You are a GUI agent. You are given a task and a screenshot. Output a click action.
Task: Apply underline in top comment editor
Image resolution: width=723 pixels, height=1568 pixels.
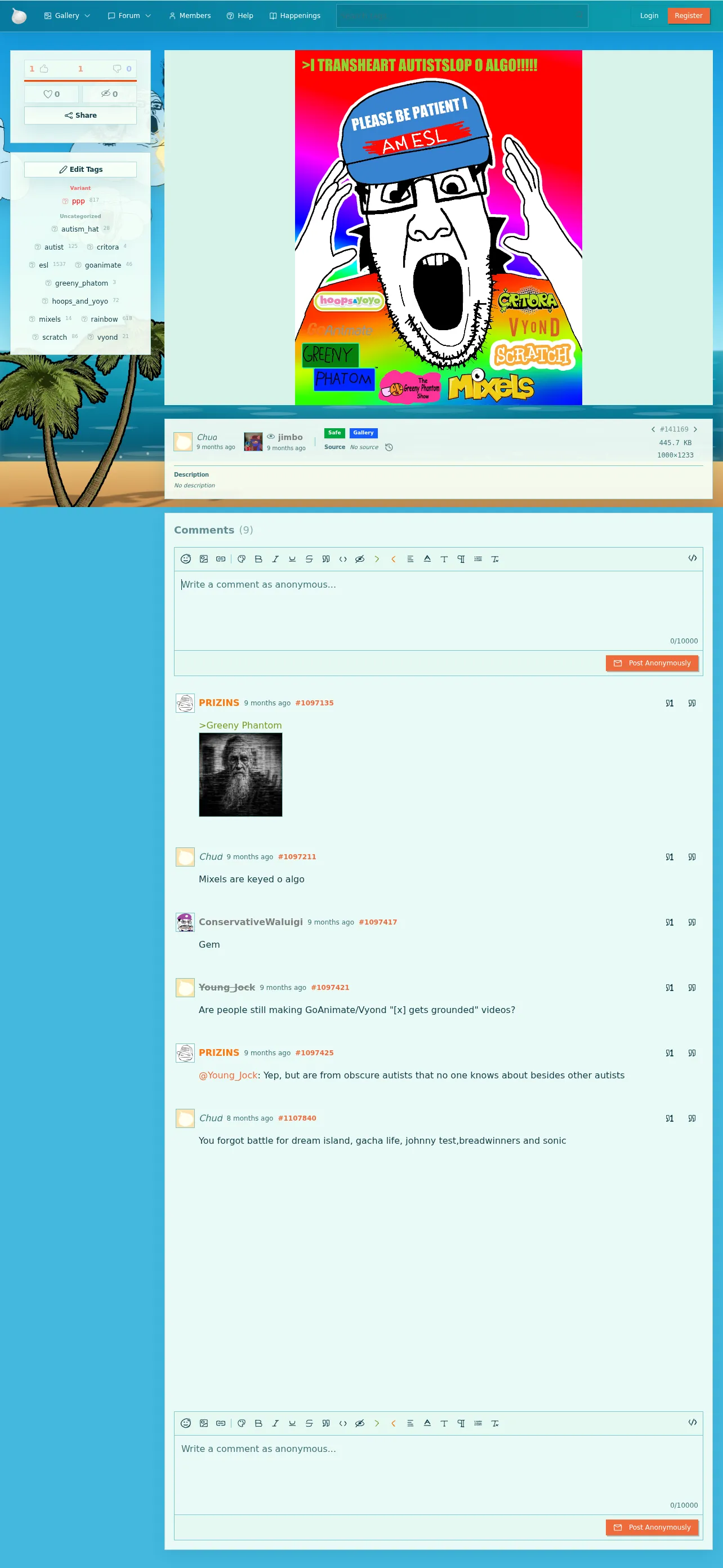click(x=292, y=559)
